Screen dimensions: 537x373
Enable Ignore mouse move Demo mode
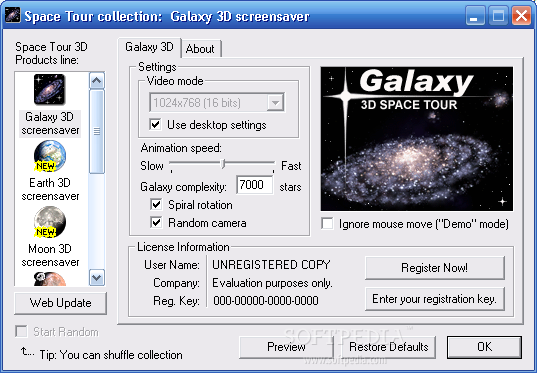point(327,224)
